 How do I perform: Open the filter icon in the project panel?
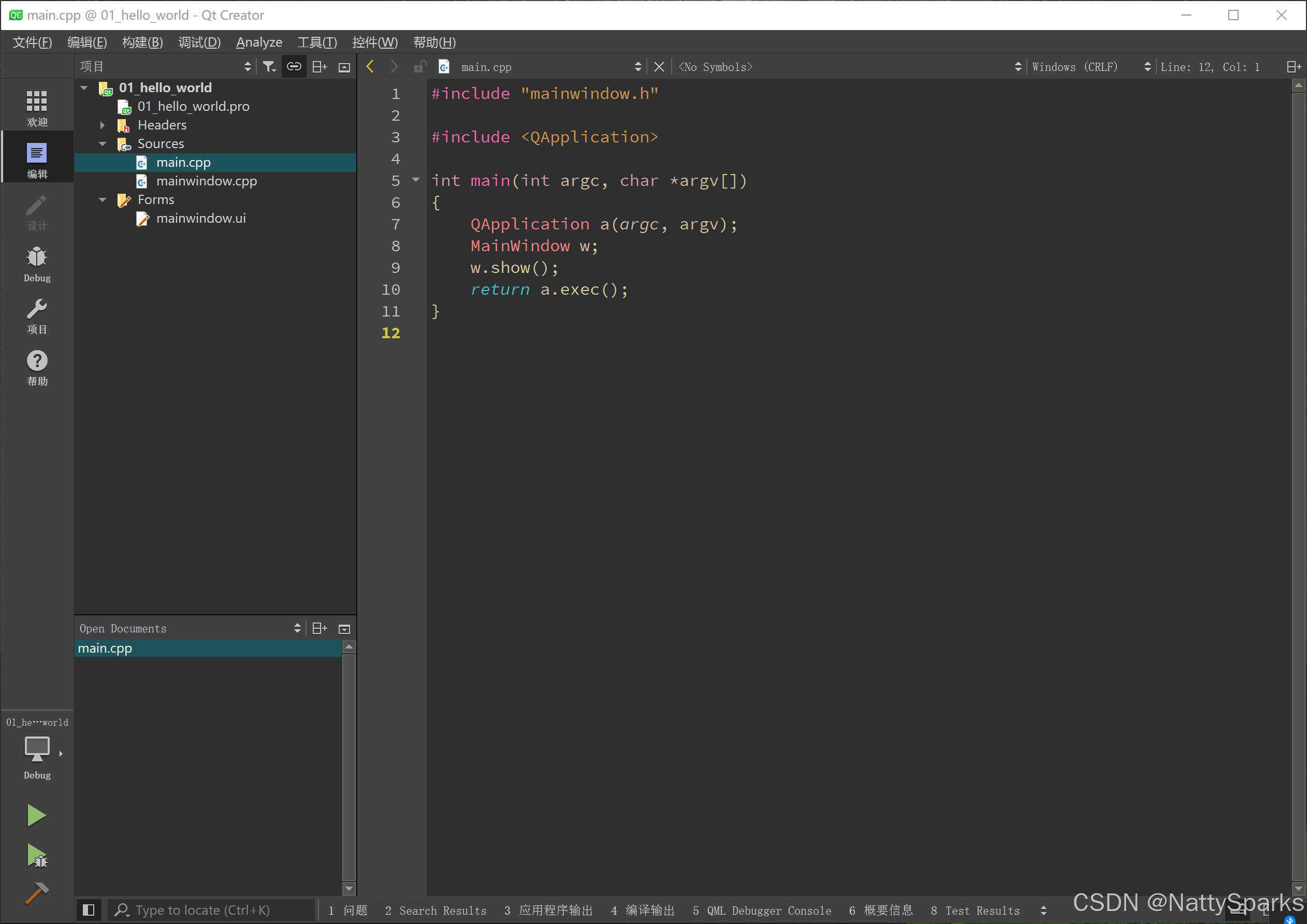coord(269,66)
